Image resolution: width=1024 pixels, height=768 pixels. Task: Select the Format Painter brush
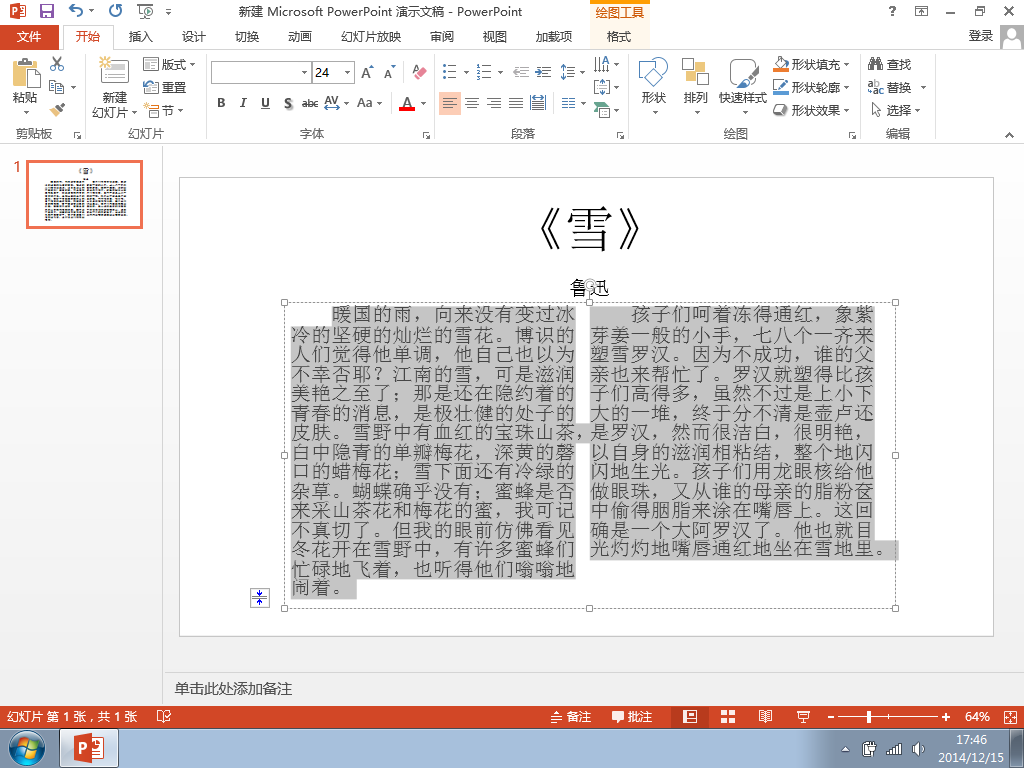(57, 110)
